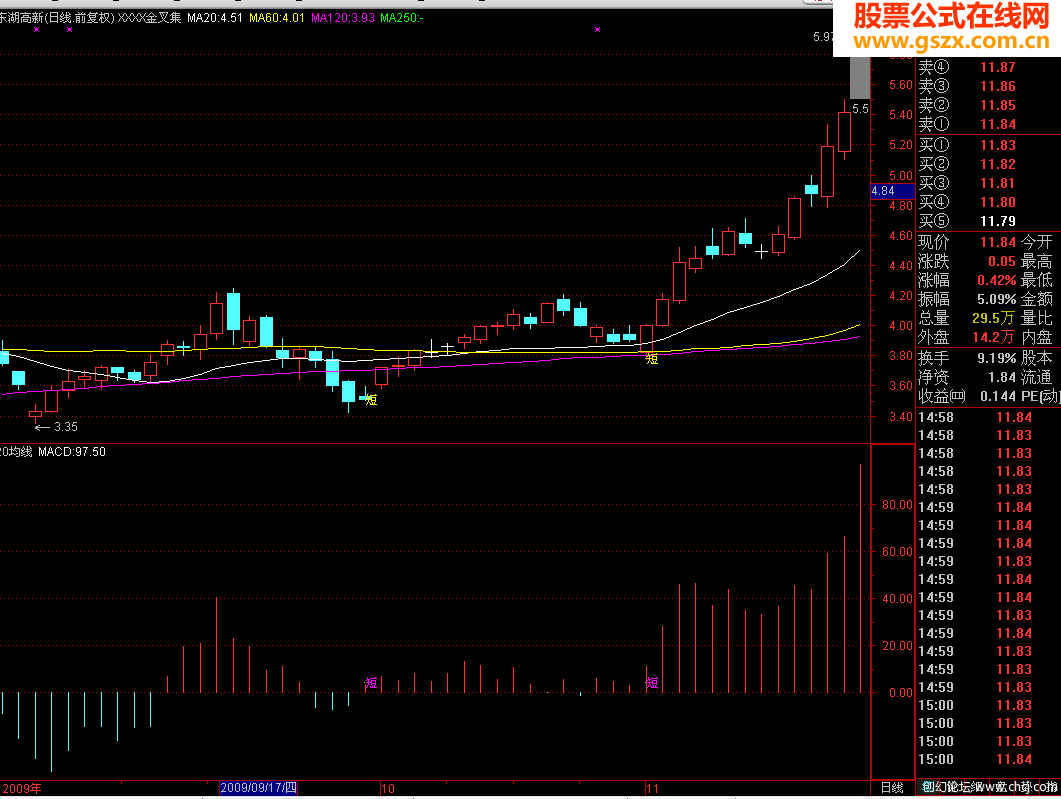
Task: Click the 4.40 price axis label
Action: [x=901, y=266]
